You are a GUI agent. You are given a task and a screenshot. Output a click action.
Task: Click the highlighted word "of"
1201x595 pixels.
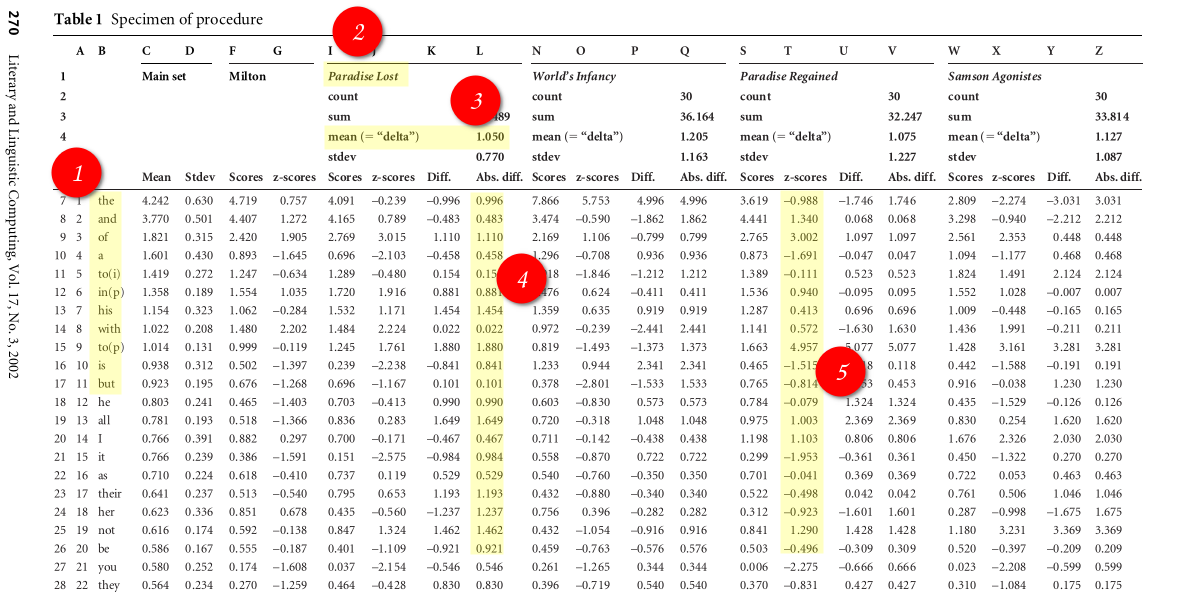(x=103, y=238)
